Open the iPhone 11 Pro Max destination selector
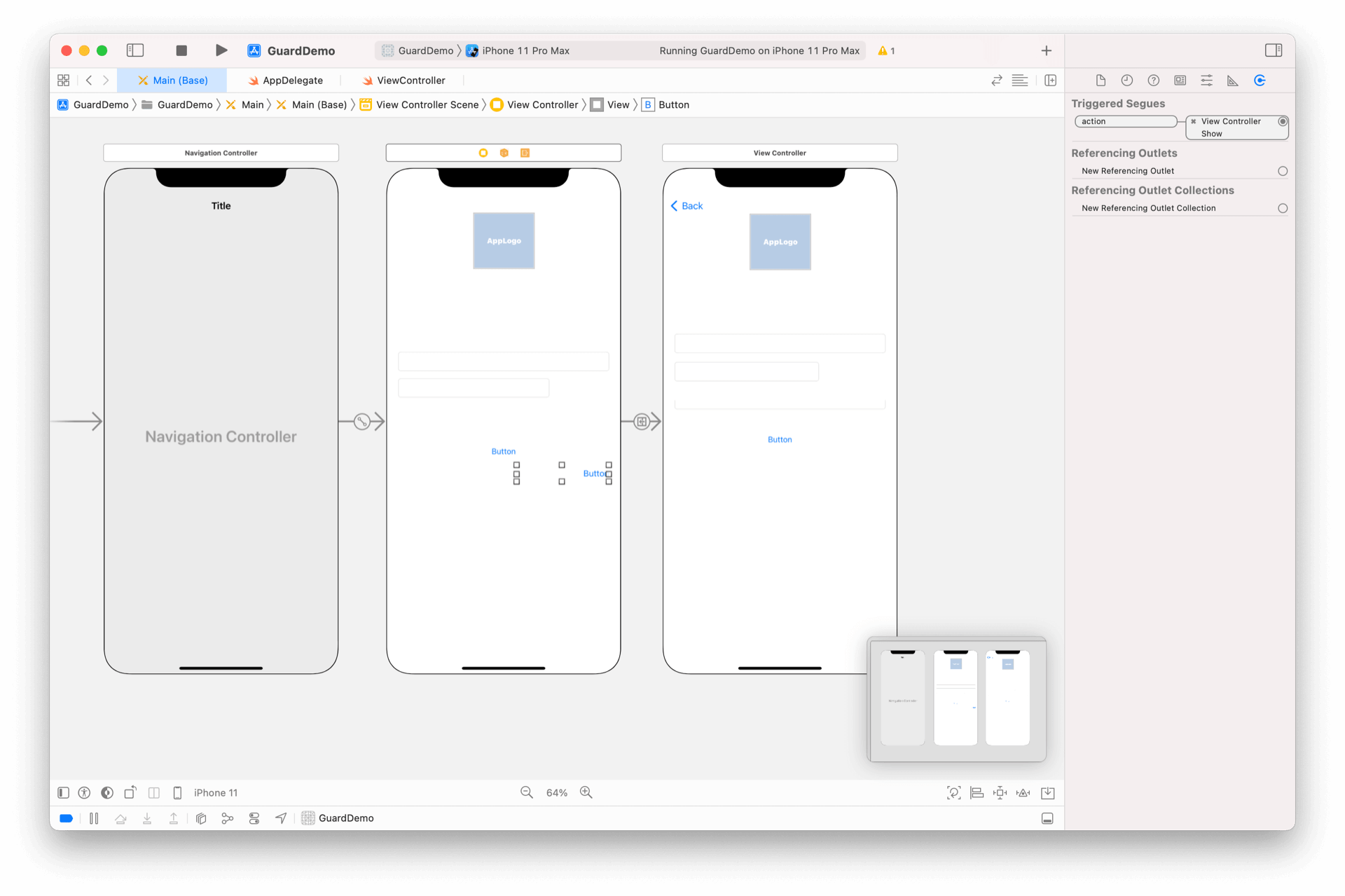1345x896 pixels. (525, 50)
